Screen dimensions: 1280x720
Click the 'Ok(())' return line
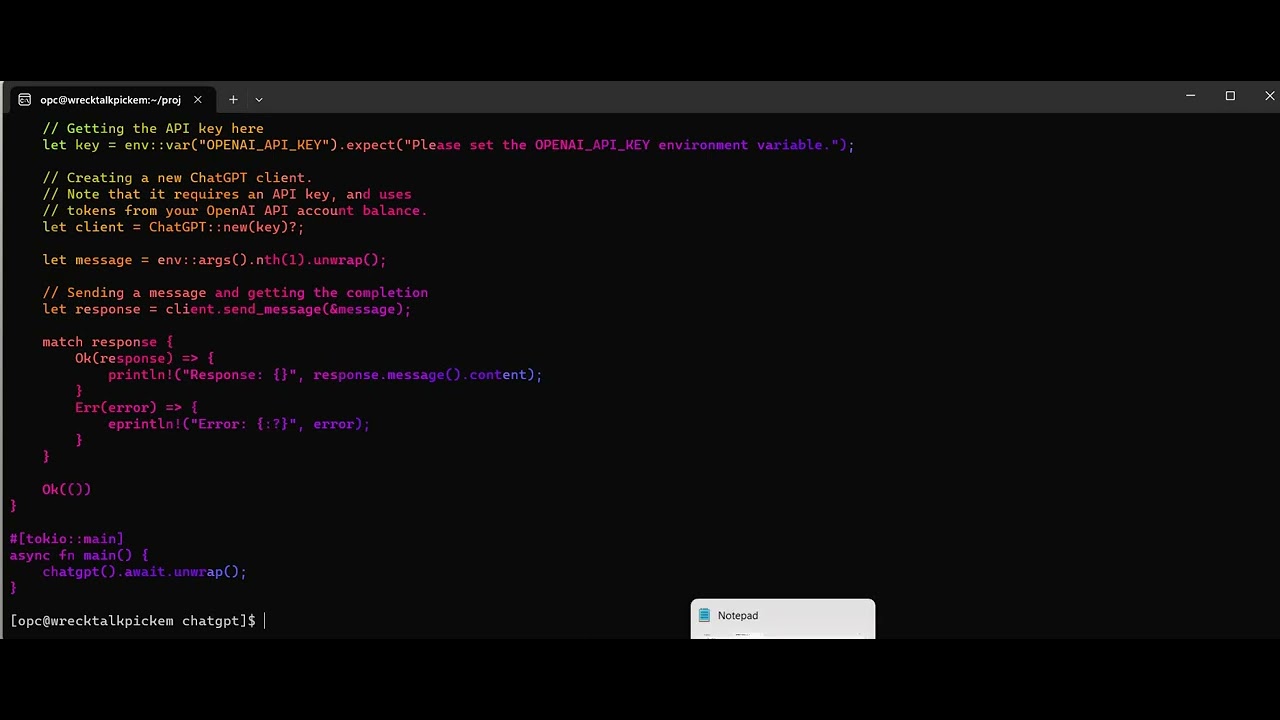(66, 490)
